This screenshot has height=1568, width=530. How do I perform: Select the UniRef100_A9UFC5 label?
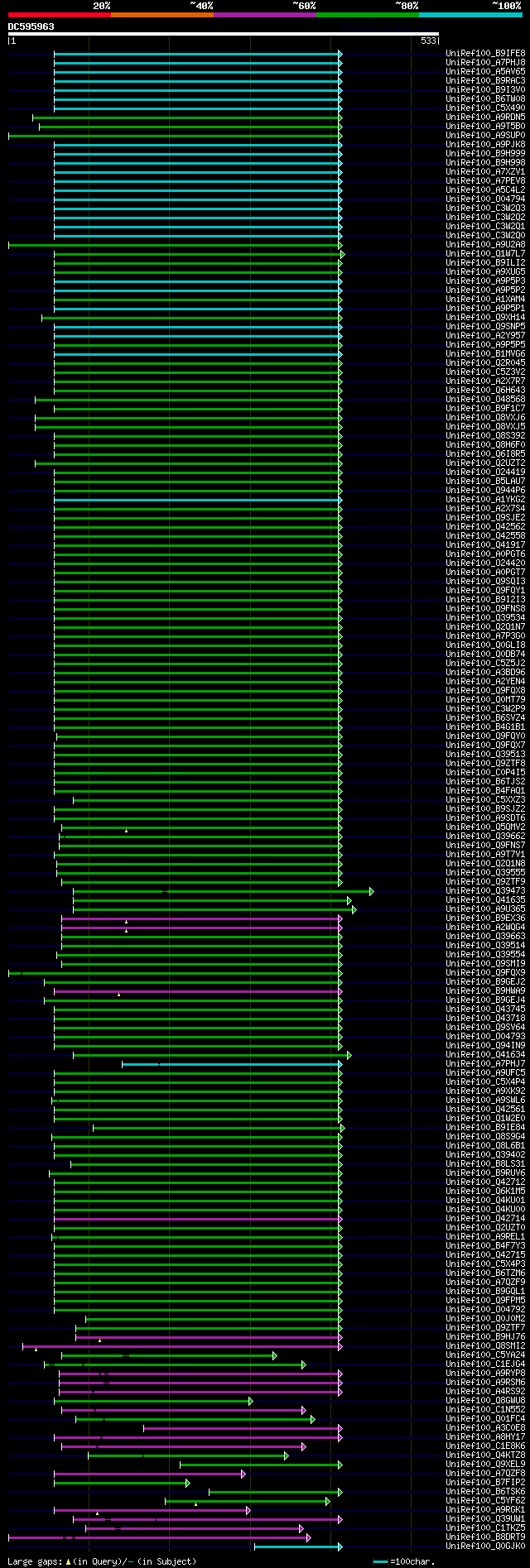(485, 1072)
